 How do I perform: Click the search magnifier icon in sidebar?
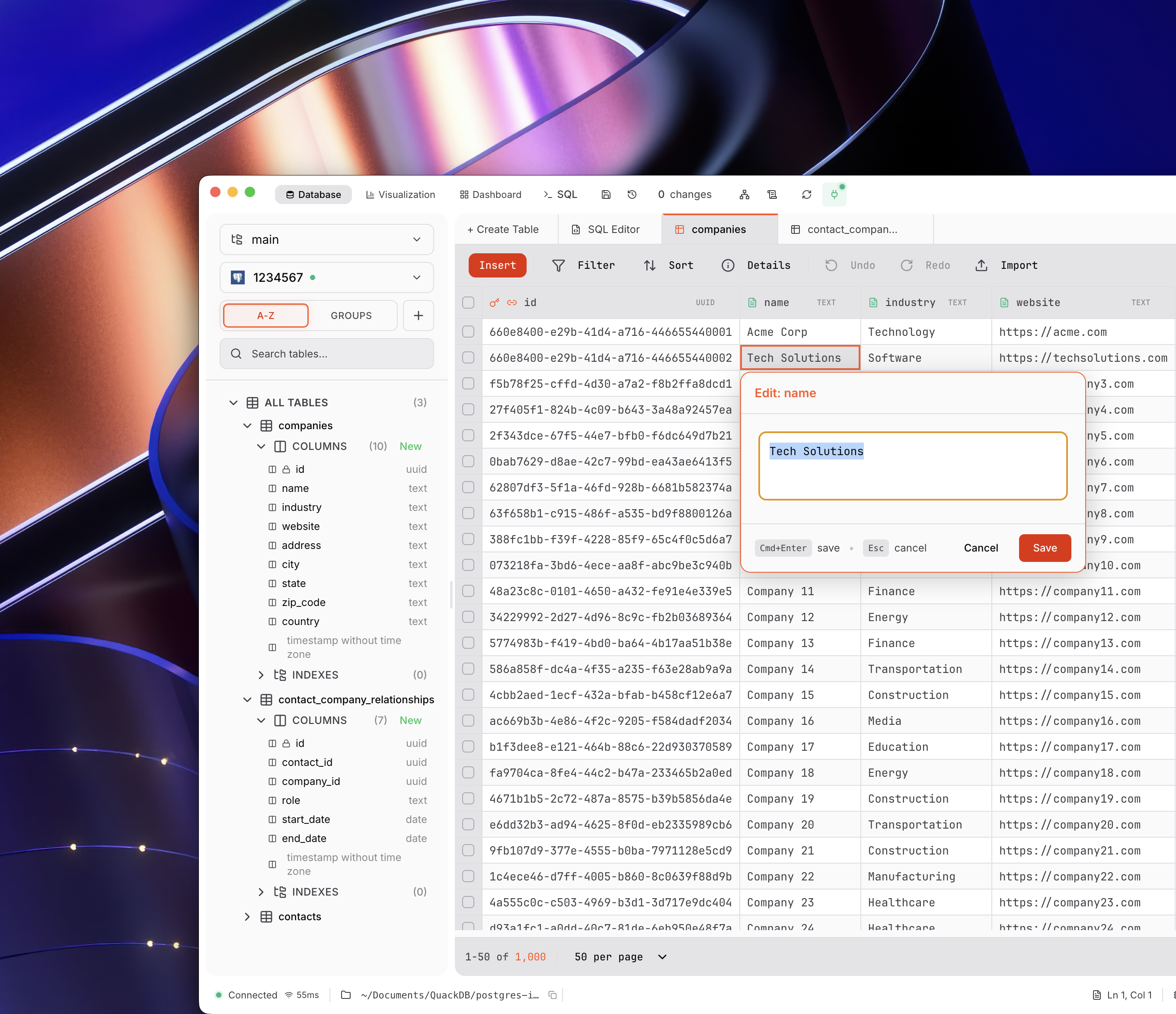[236, 354]
